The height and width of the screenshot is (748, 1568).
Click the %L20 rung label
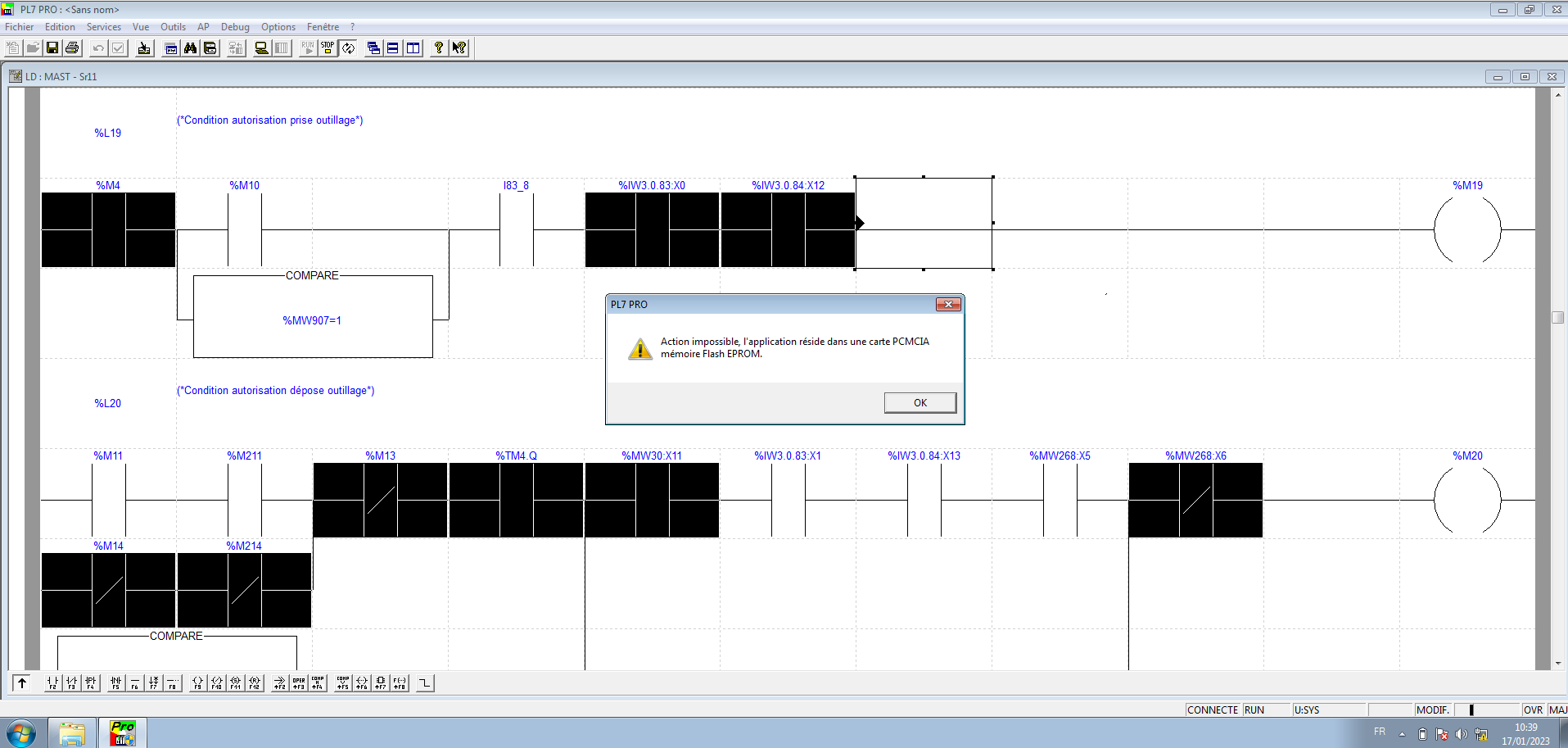point(107,403)
